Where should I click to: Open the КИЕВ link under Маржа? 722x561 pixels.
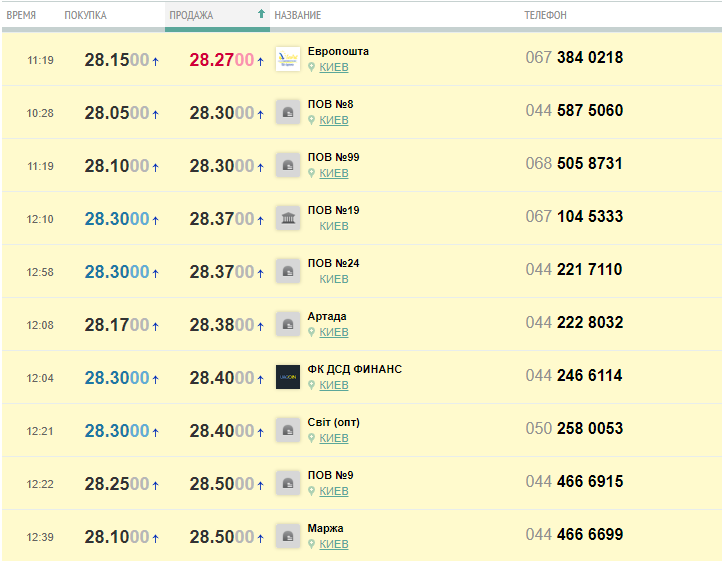pos(334,544)
